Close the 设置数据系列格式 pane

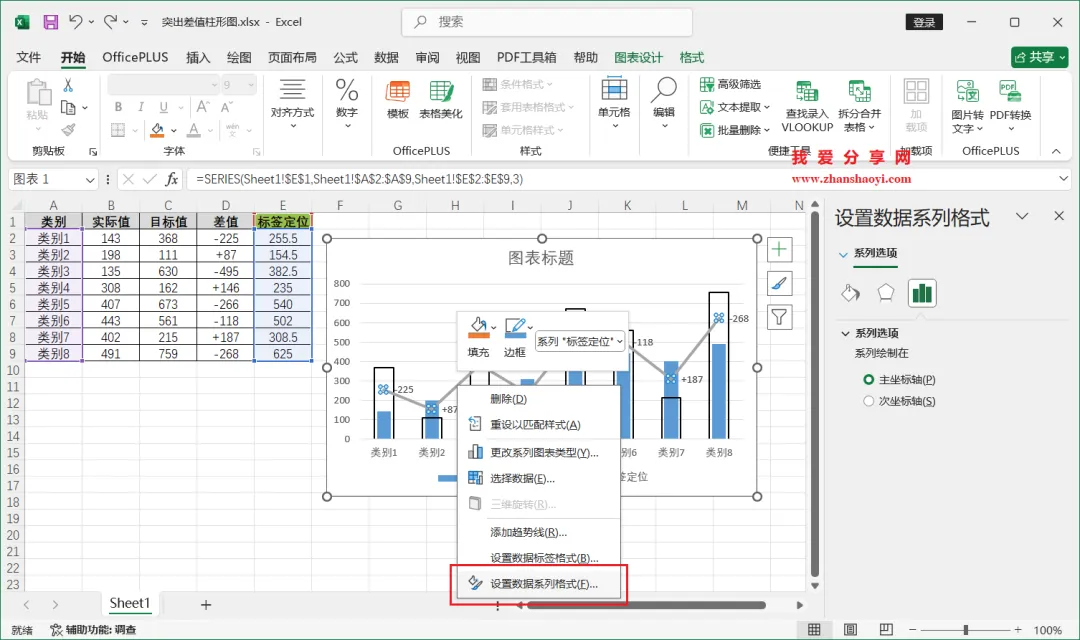[1059, 216]
